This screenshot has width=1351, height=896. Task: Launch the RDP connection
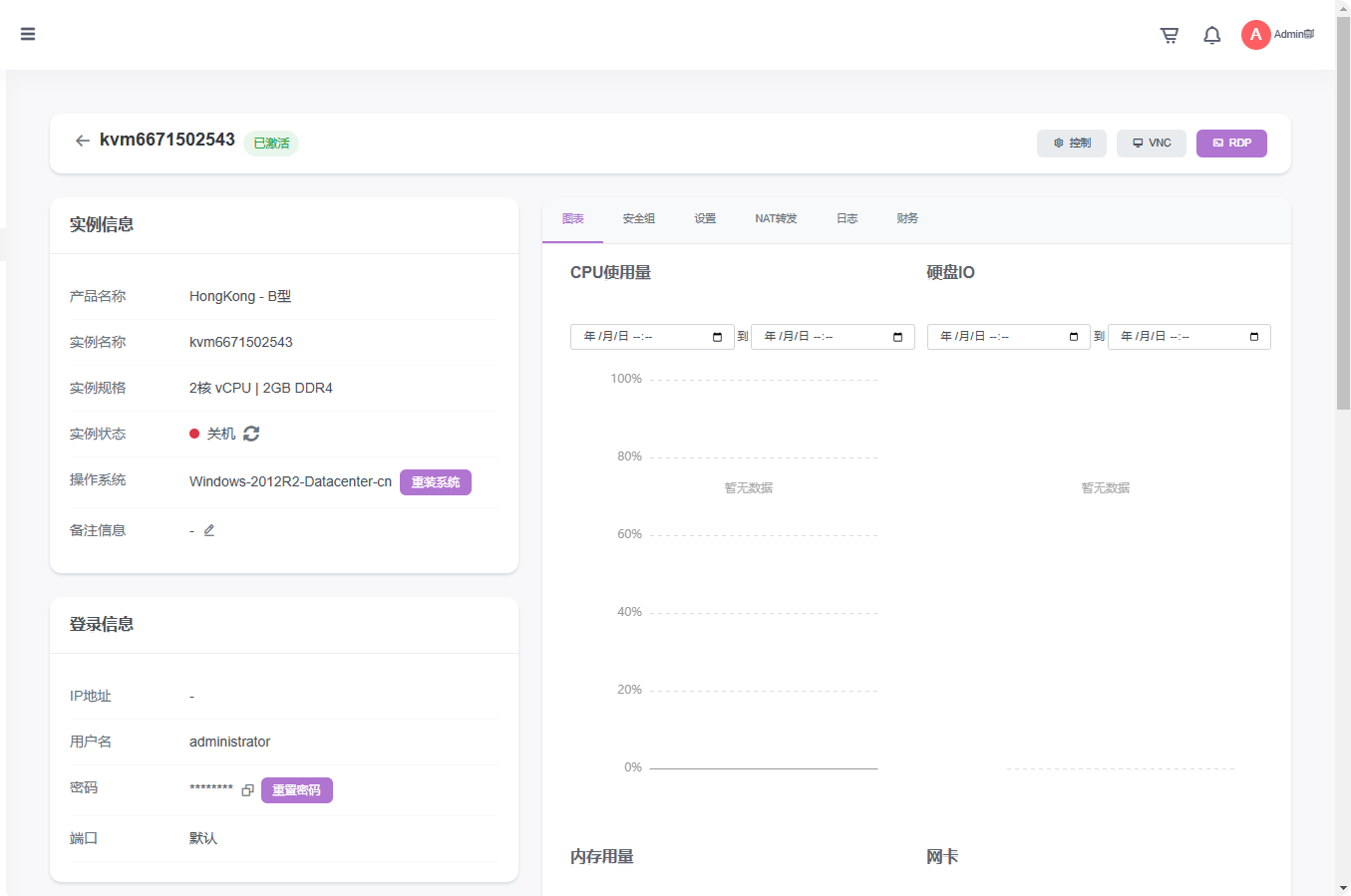[x=1231, y=144]
